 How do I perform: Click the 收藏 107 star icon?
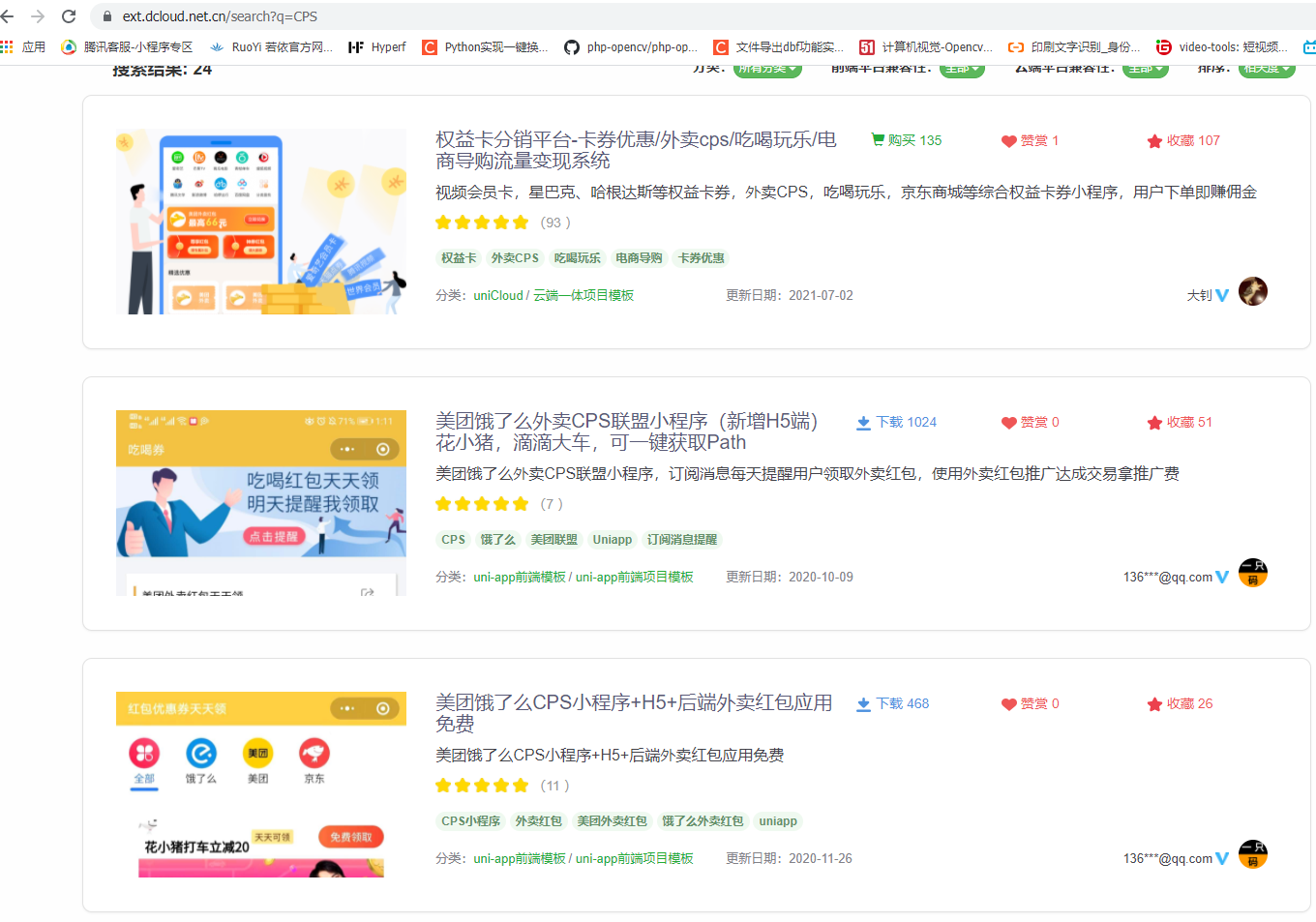point(1154,141)
